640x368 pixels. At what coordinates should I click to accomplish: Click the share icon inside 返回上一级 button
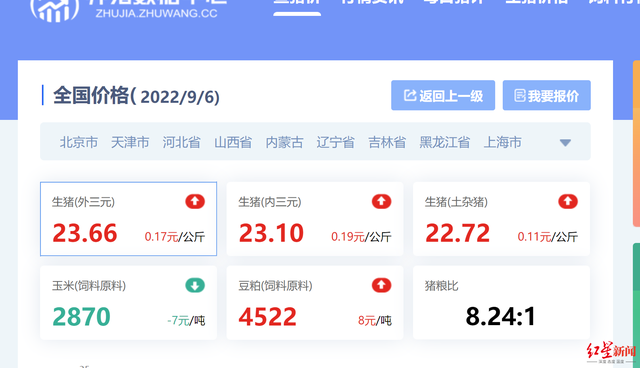[x=410, y=95]
